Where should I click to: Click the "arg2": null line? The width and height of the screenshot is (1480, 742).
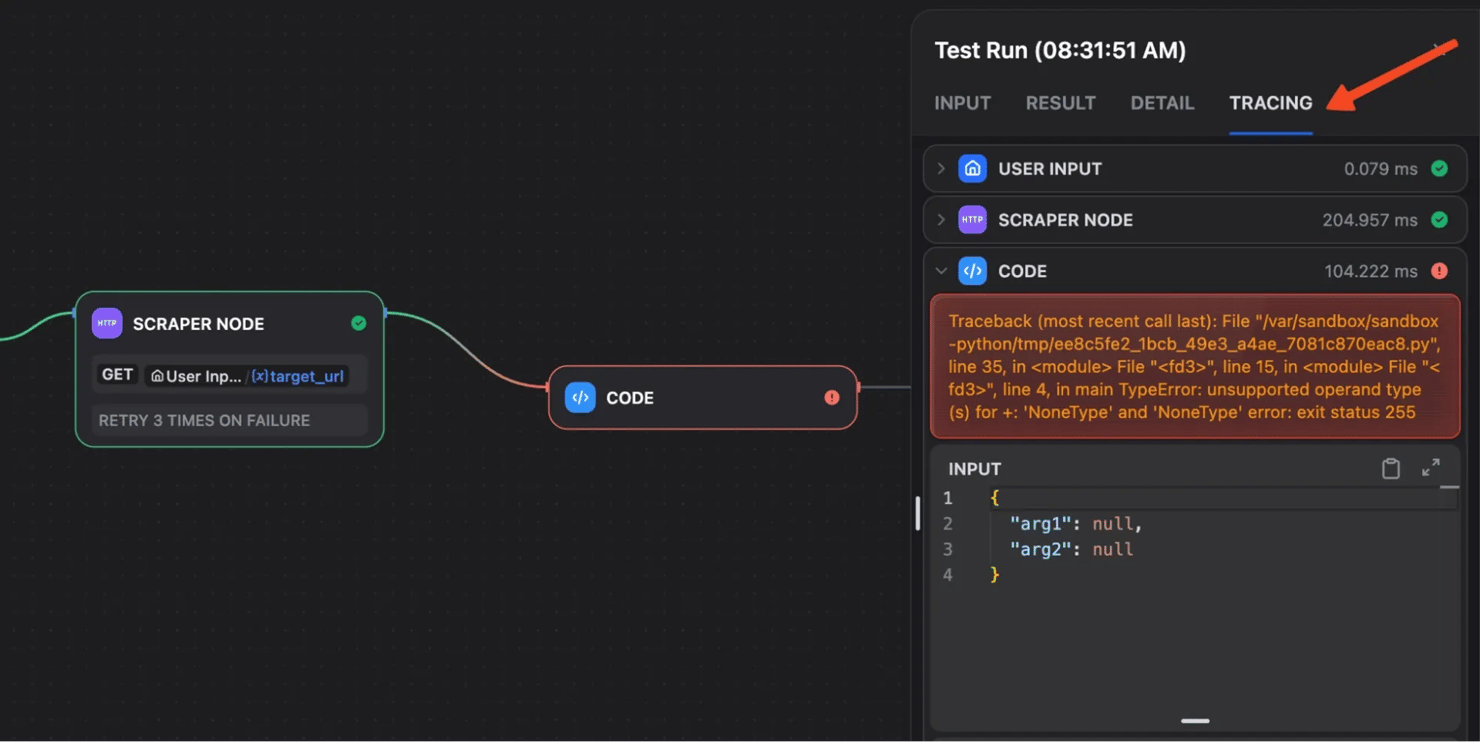1071,549
